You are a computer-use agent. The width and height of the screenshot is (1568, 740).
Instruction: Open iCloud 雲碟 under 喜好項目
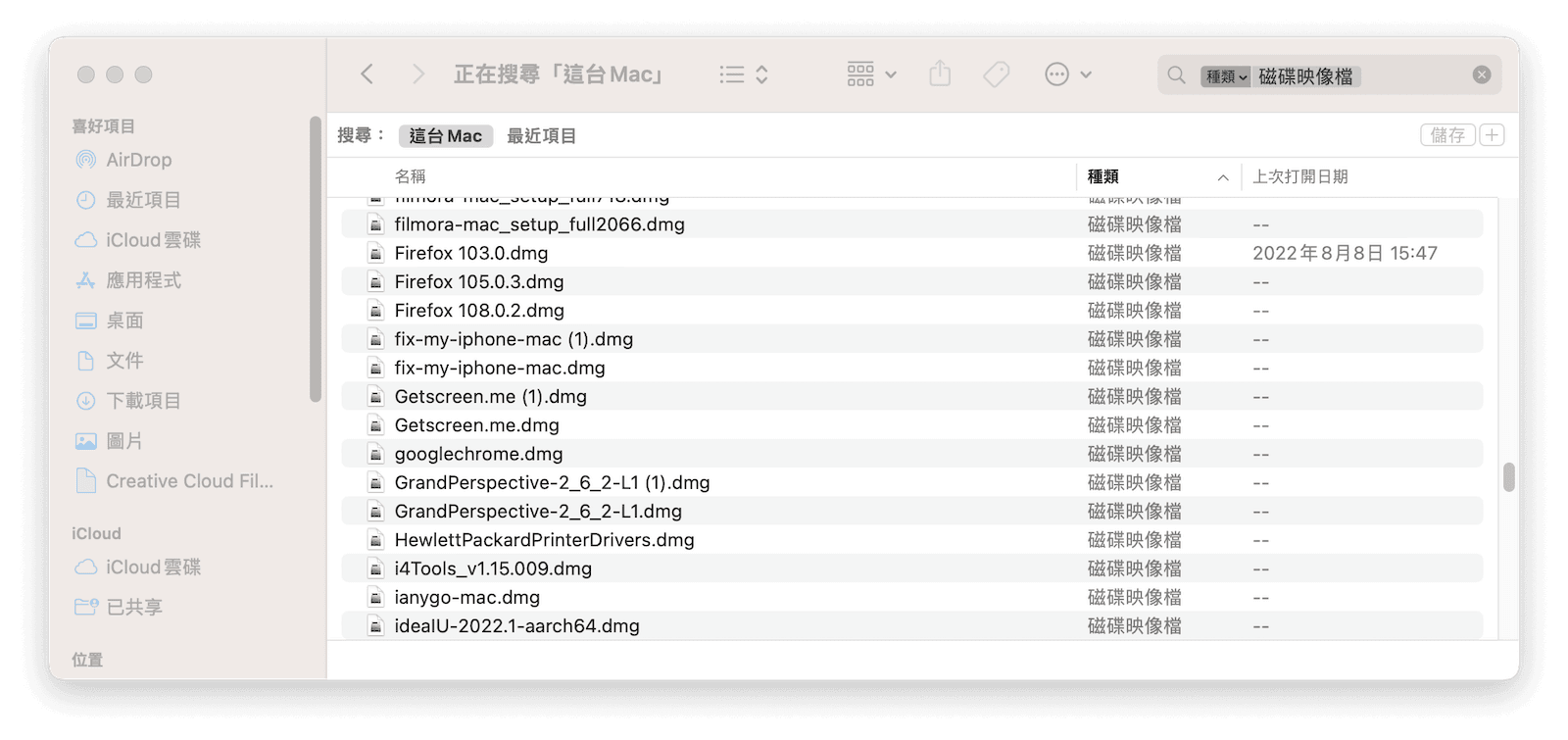153,240
